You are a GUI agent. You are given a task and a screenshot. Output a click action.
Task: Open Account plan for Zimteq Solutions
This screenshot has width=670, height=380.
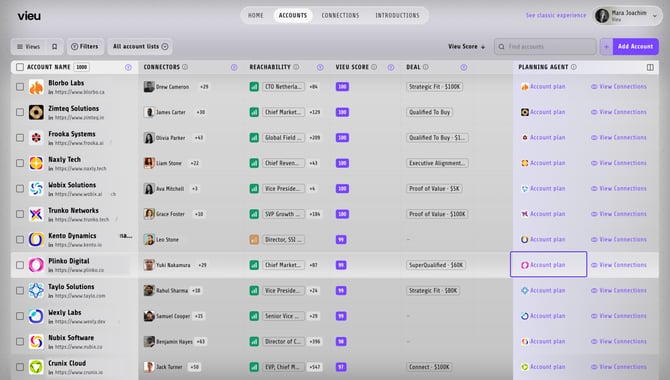[544, 112]
